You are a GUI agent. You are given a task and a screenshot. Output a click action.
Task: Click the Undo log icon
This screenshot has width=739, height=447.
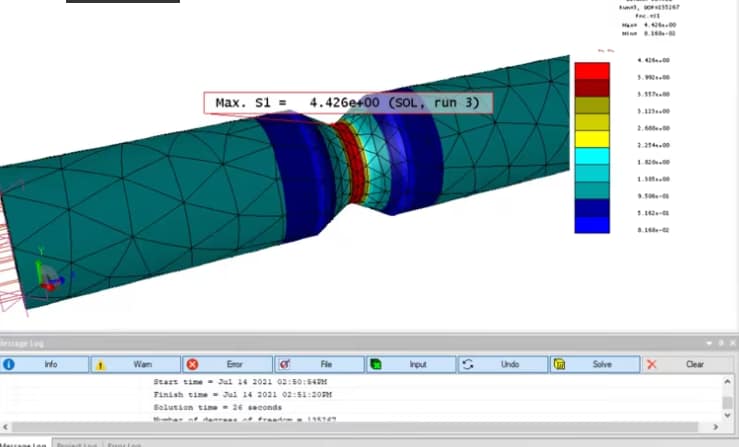coord(467,365)
